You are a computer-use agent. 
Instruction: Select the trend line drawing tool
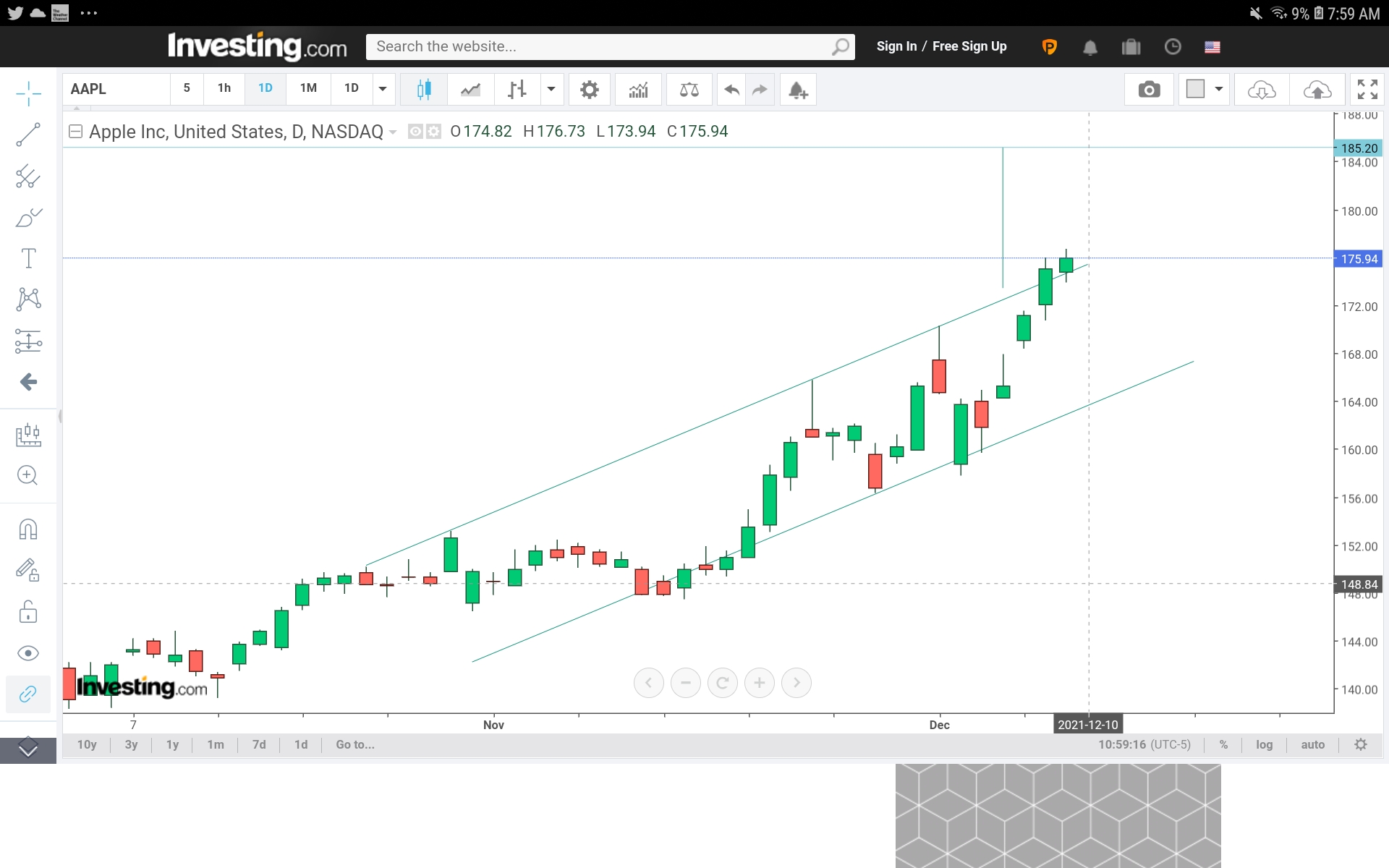(28, 135)
